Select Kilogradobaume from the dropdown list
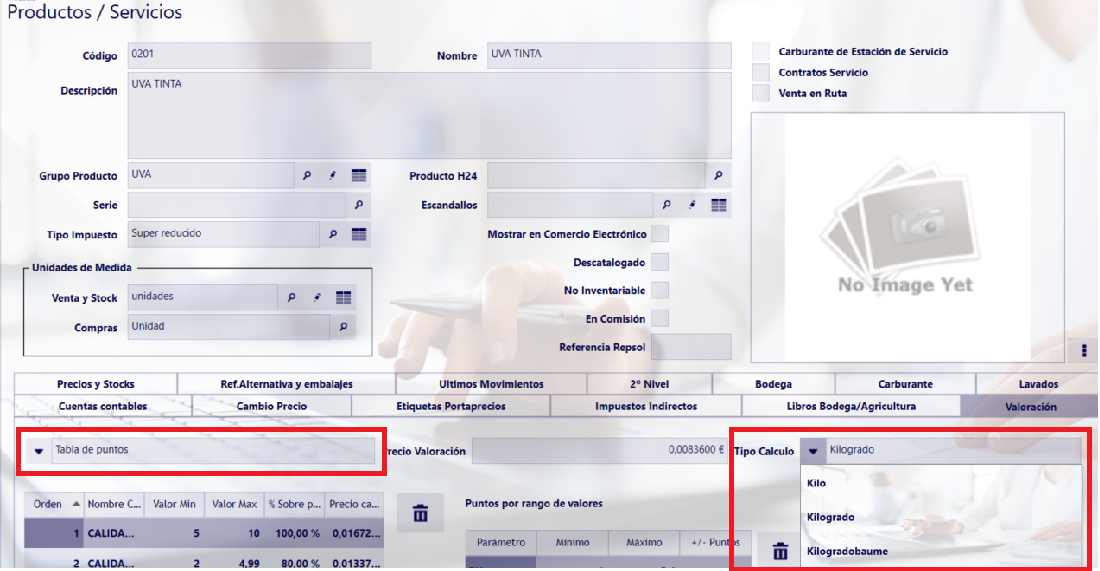This screenshot has width=1100, height=571. point(847,551)
